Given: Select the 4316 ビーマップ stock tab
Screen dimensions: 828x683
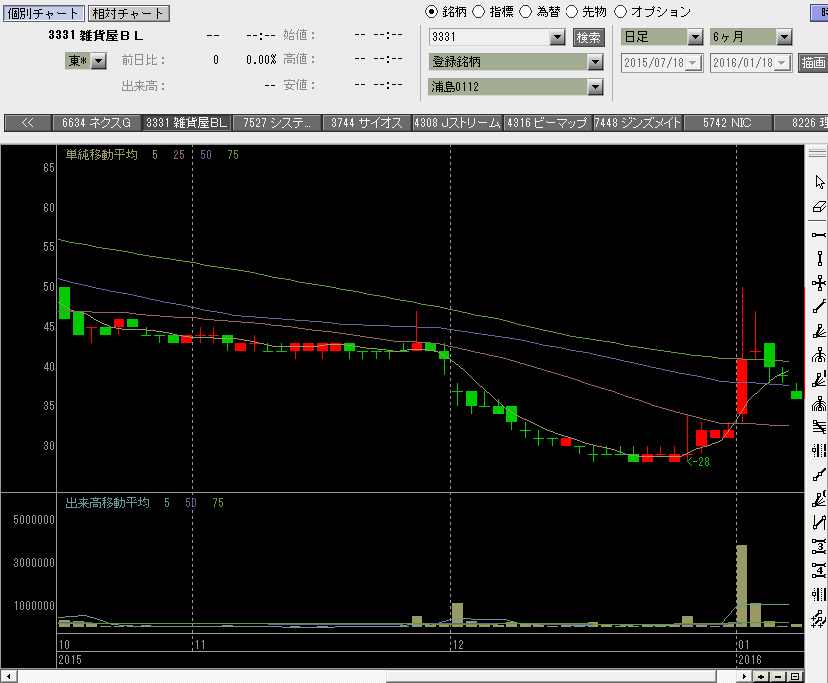Looking at the screenshot, I should (x=547, y=123).
